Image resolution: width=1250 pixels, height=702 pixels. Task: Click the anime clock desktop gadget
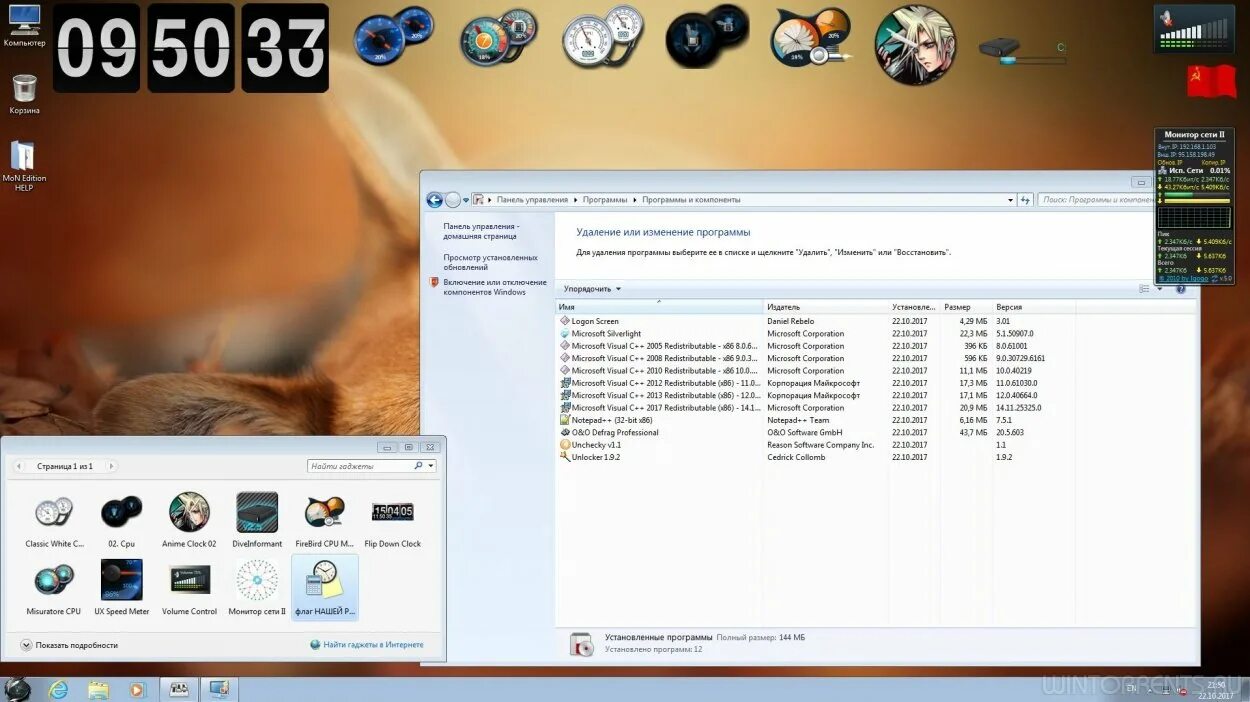coord(915,45)
